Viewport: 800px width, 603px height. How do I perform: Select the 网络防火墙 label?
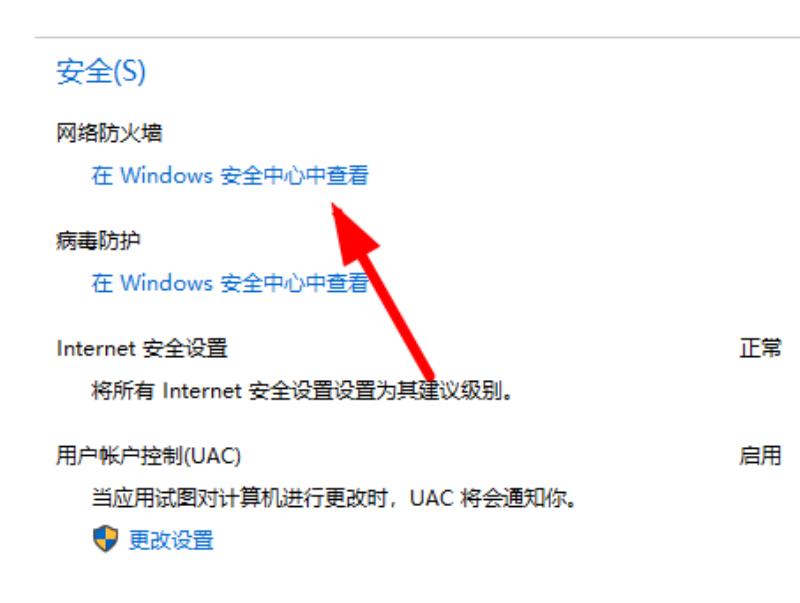tap(109, 133)
